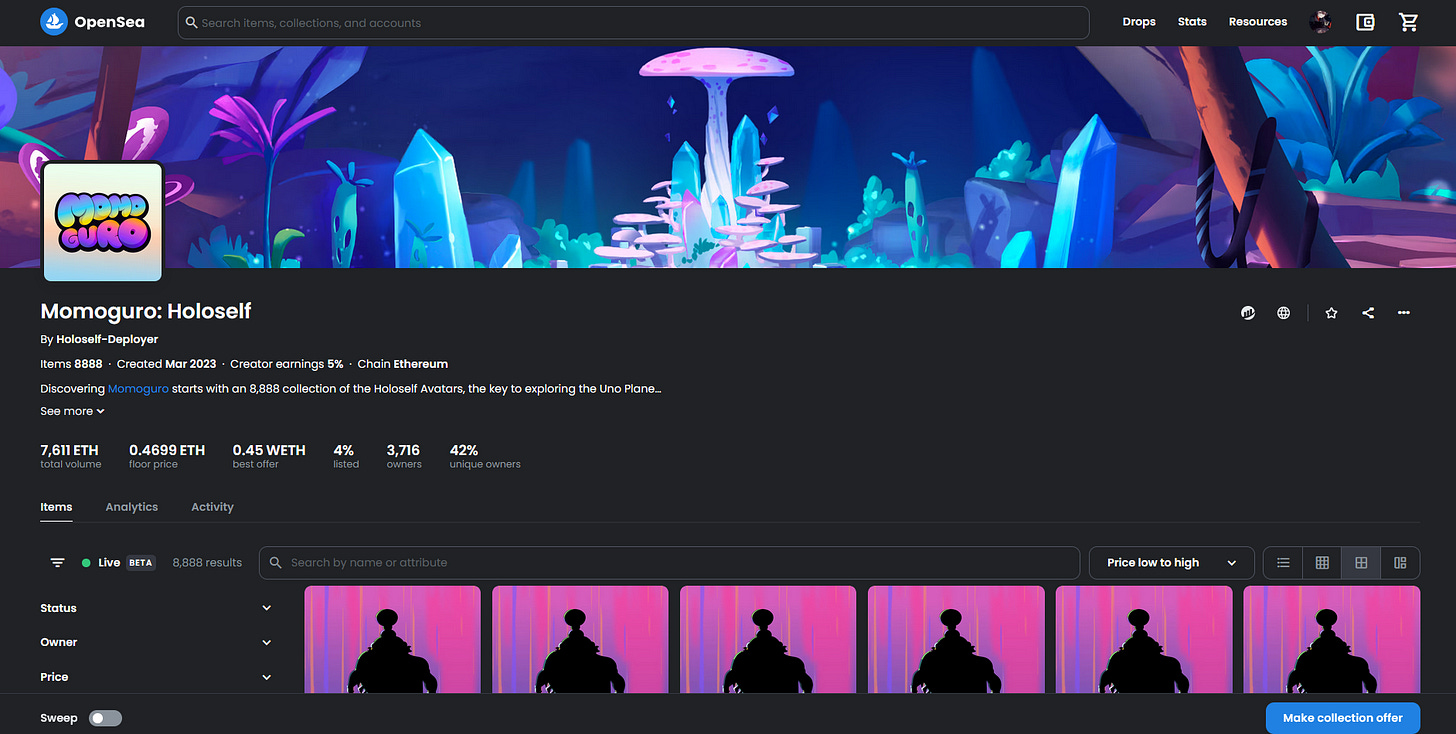Click the 8,888 results count
Viewport: 1456px width, 734px height.
(x=207, y=563)
